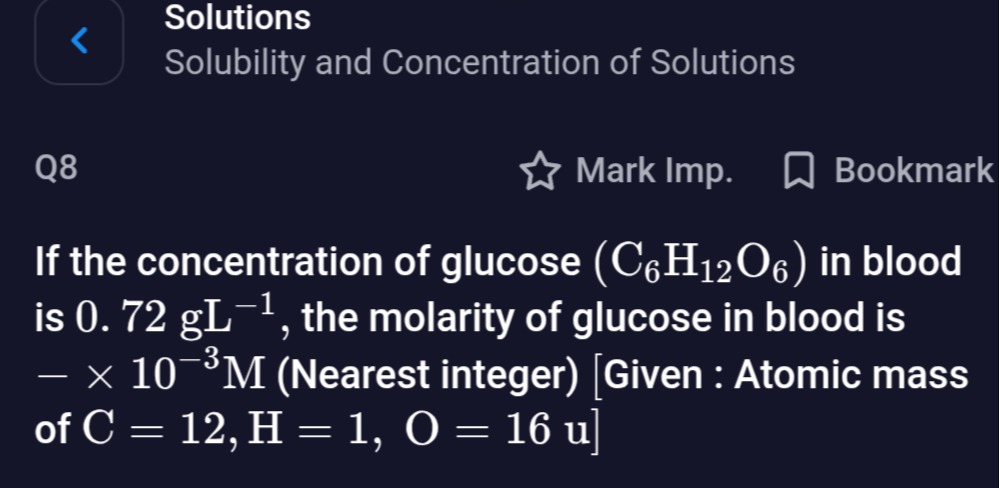999x488 pixels.
Task: Tap the back chevron button
Action: [80, 41]
